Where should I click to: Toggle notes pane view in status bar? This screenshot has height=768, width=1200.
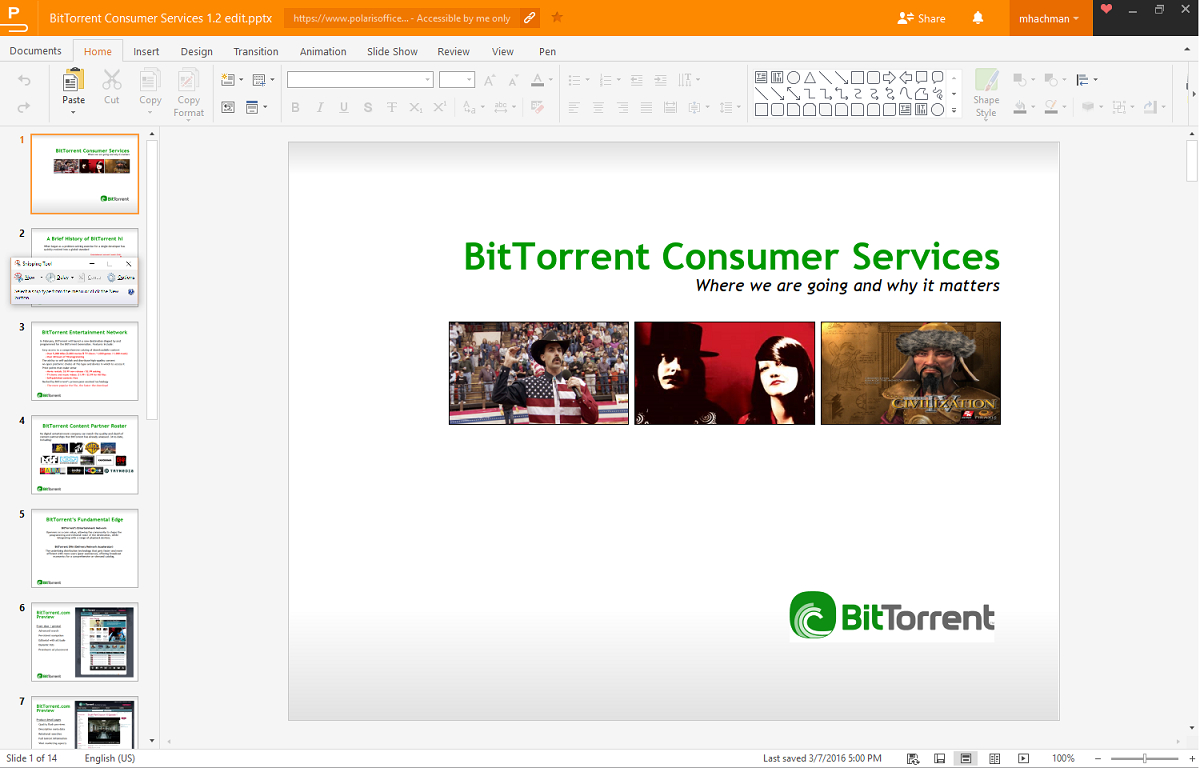pos(940,759)
